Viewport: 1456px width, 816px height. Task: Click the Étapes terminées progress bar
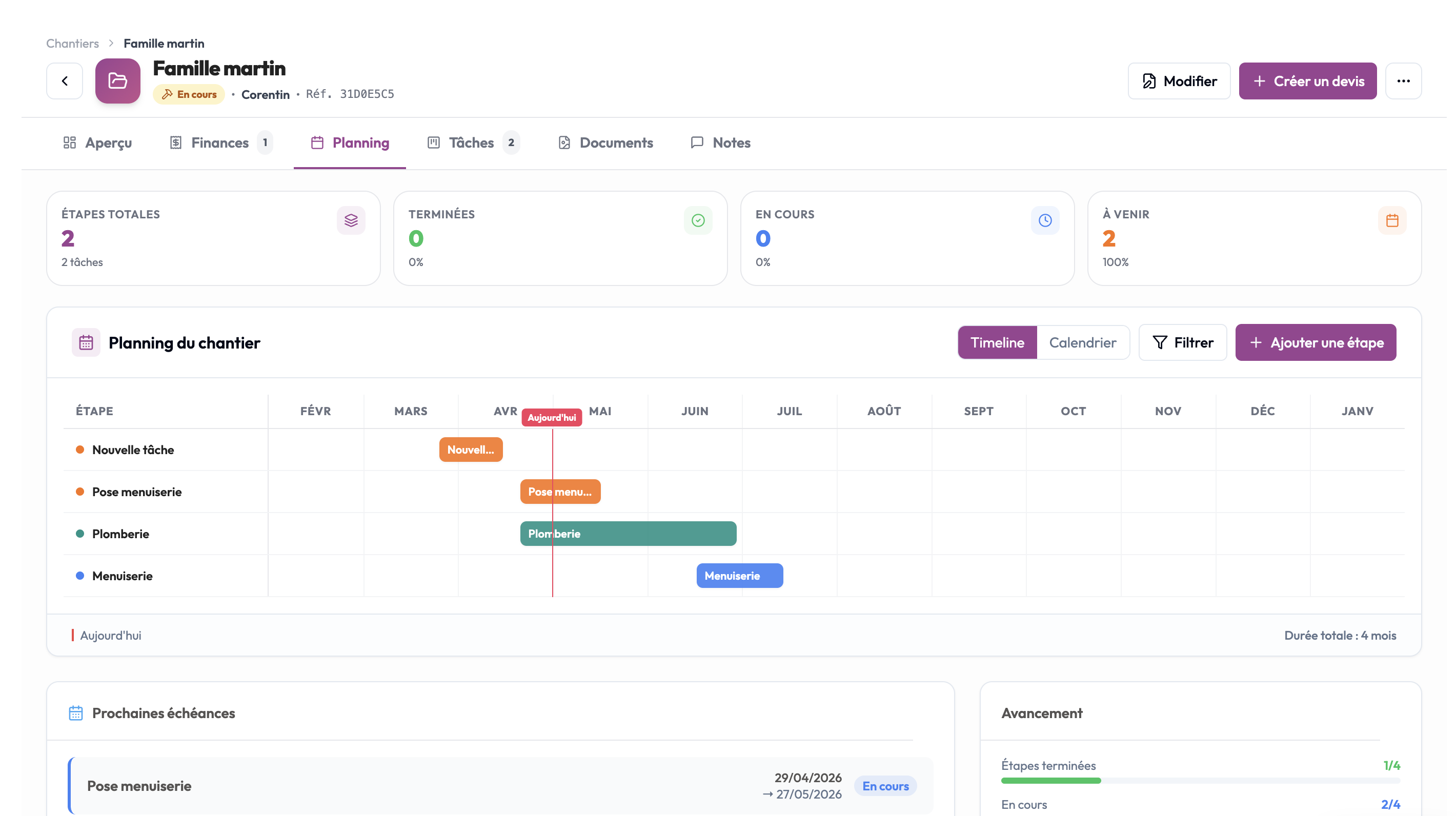(1201, 781)
